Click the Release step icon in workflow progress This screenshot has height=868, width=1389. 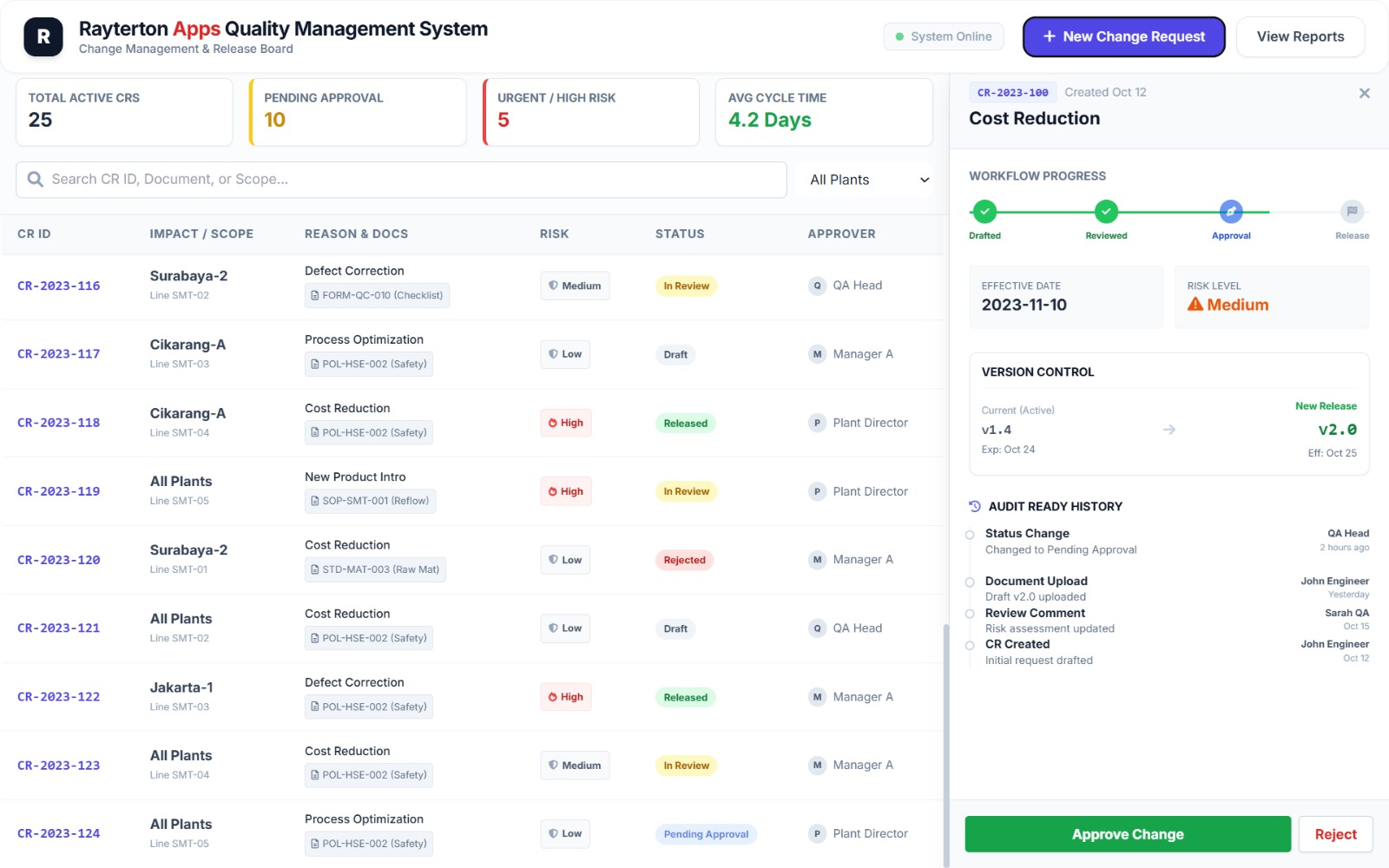click(x=1352, y=209)
